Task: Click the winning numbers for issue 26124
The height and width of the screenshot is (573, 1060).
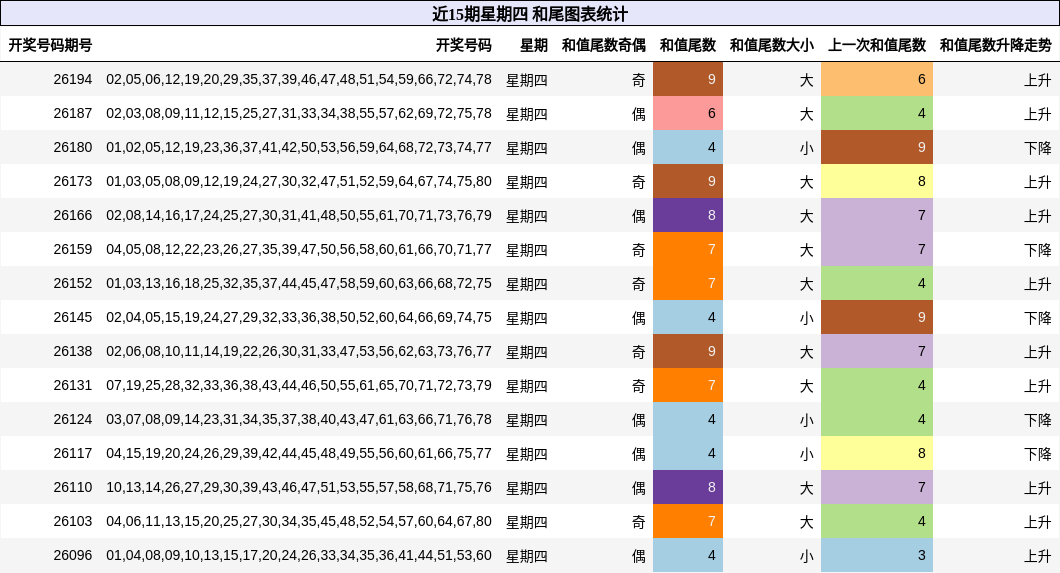Action: tap(299, 420)
